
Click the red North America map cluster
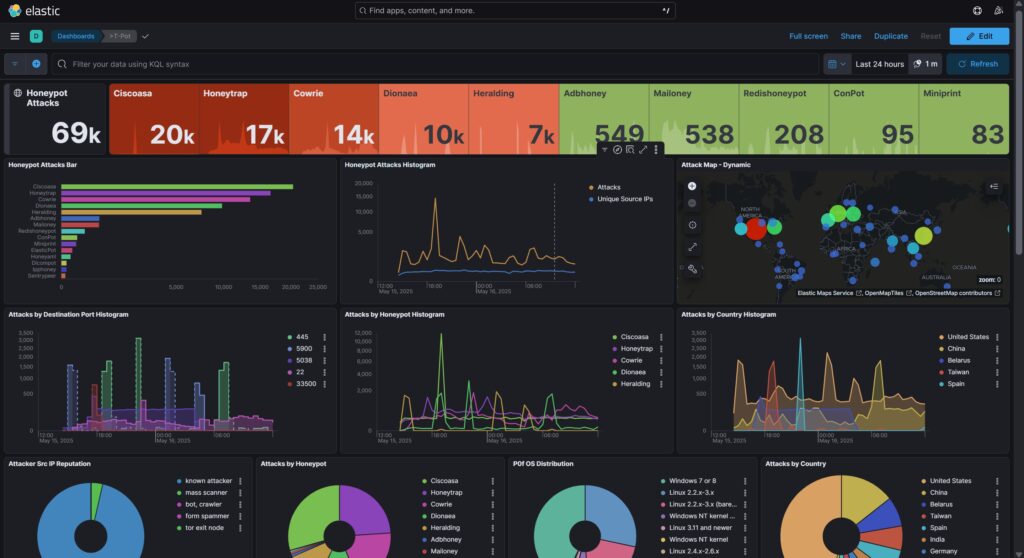click(x=756, y=228)
